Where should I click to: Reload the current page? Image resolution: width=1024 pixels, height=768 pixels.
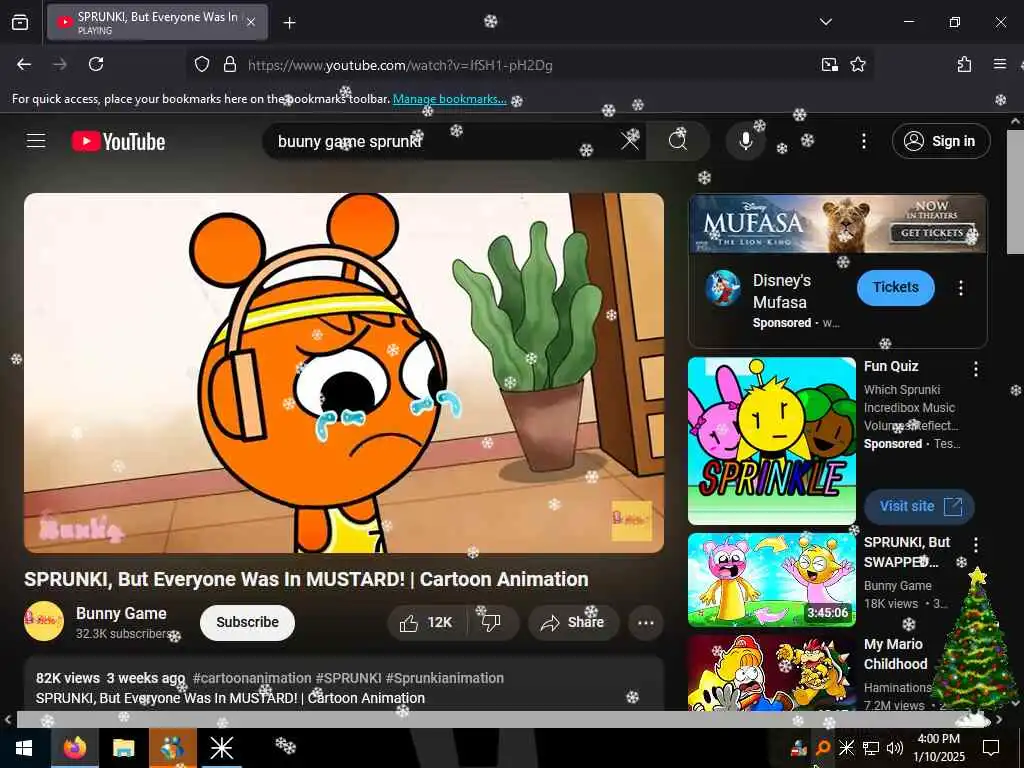(x=96, y=64)
